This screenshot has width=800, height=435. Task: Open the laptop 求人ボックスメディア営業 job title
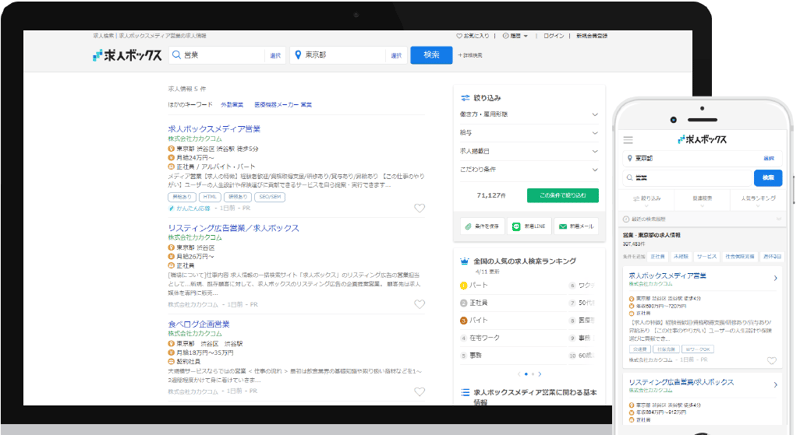tap(214, 129)
